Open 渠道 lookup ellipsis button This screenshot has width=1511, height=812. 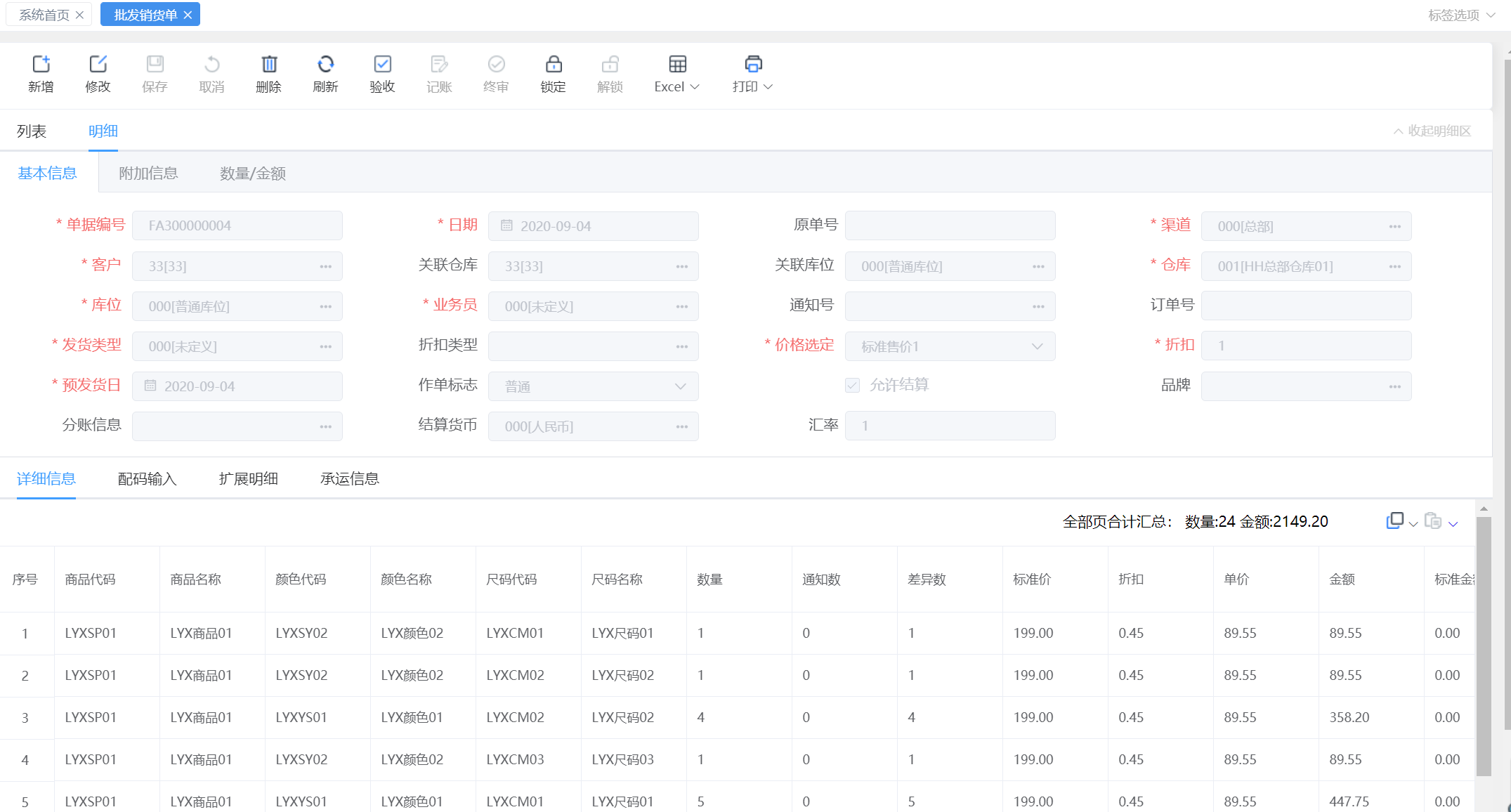pos(1395,226)
